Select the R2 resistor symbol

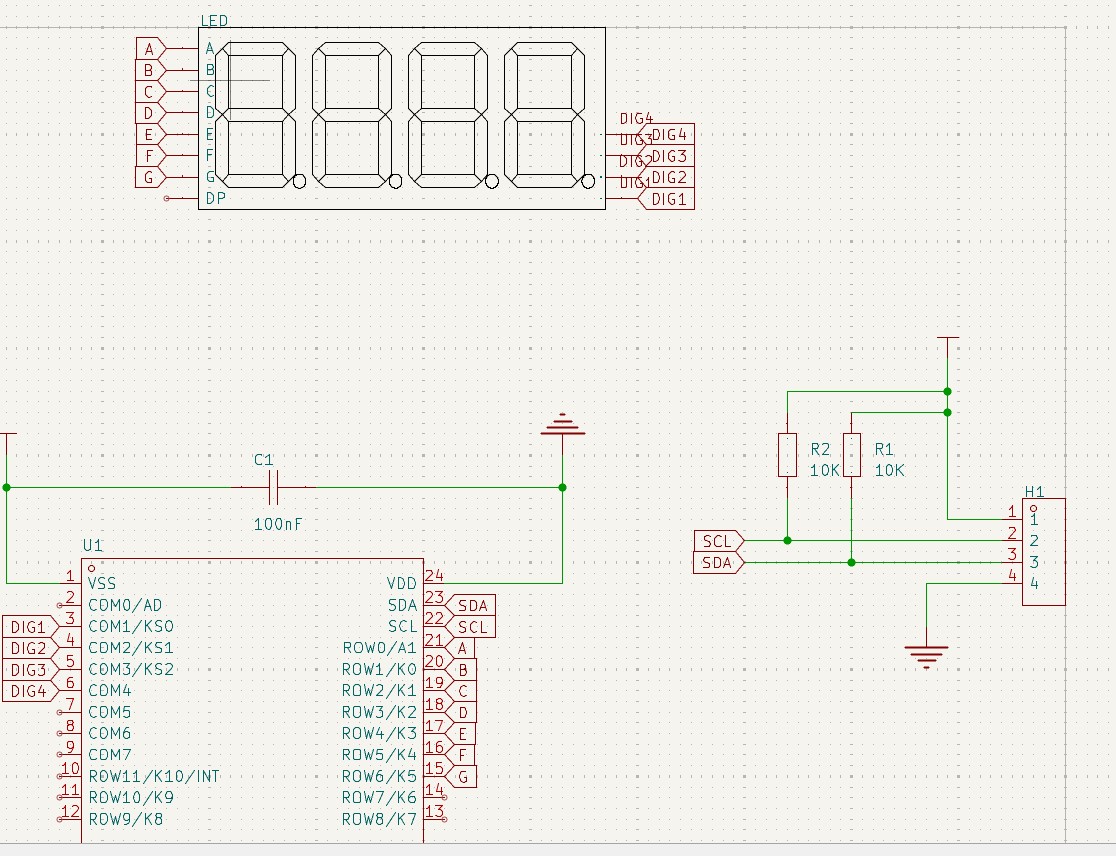(x=788, y=455)
